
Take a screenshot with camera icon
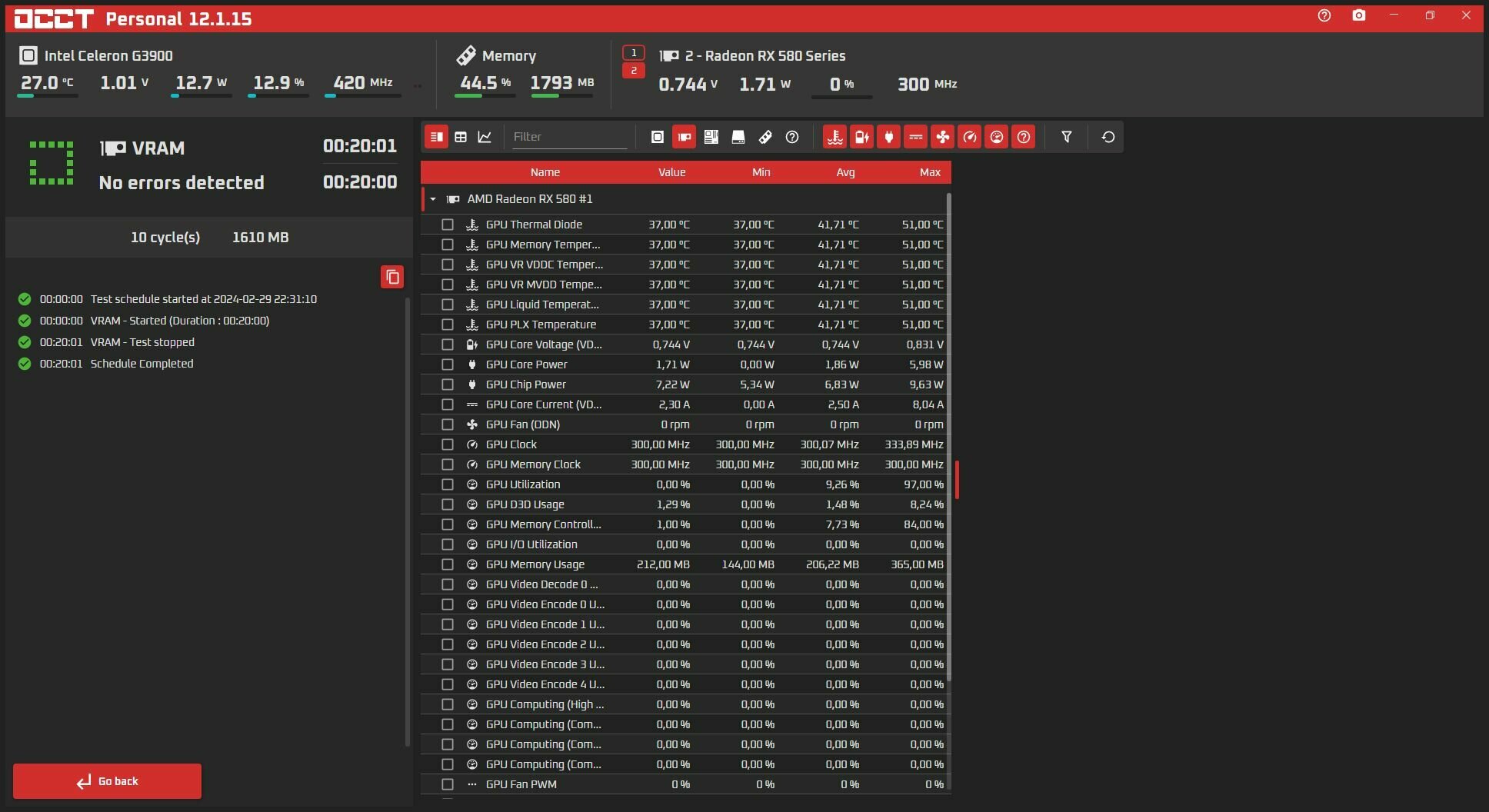(x=1359, y=15)
